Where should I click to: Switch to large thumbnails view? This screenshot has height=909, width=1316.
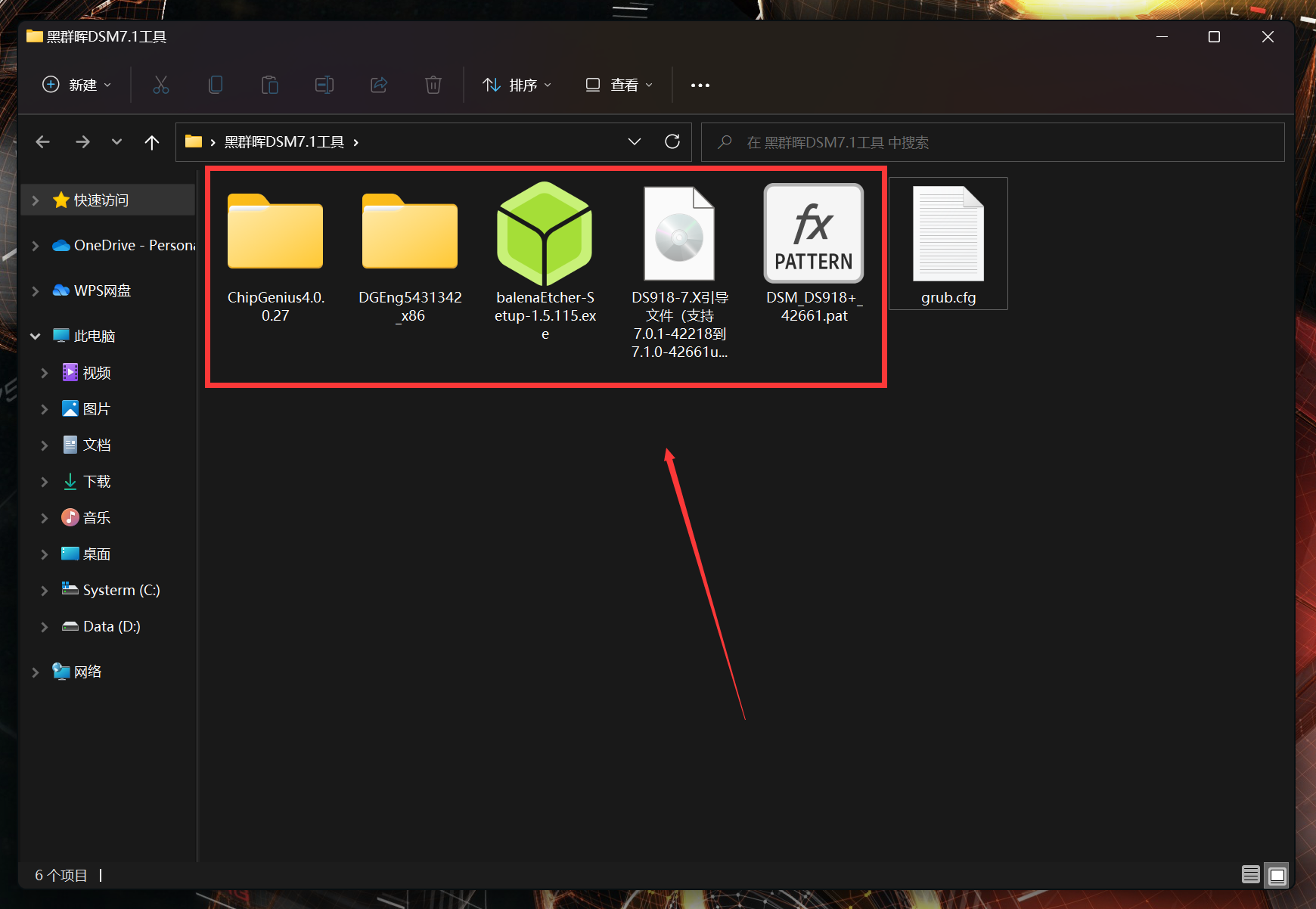[x=1277, y=875]
